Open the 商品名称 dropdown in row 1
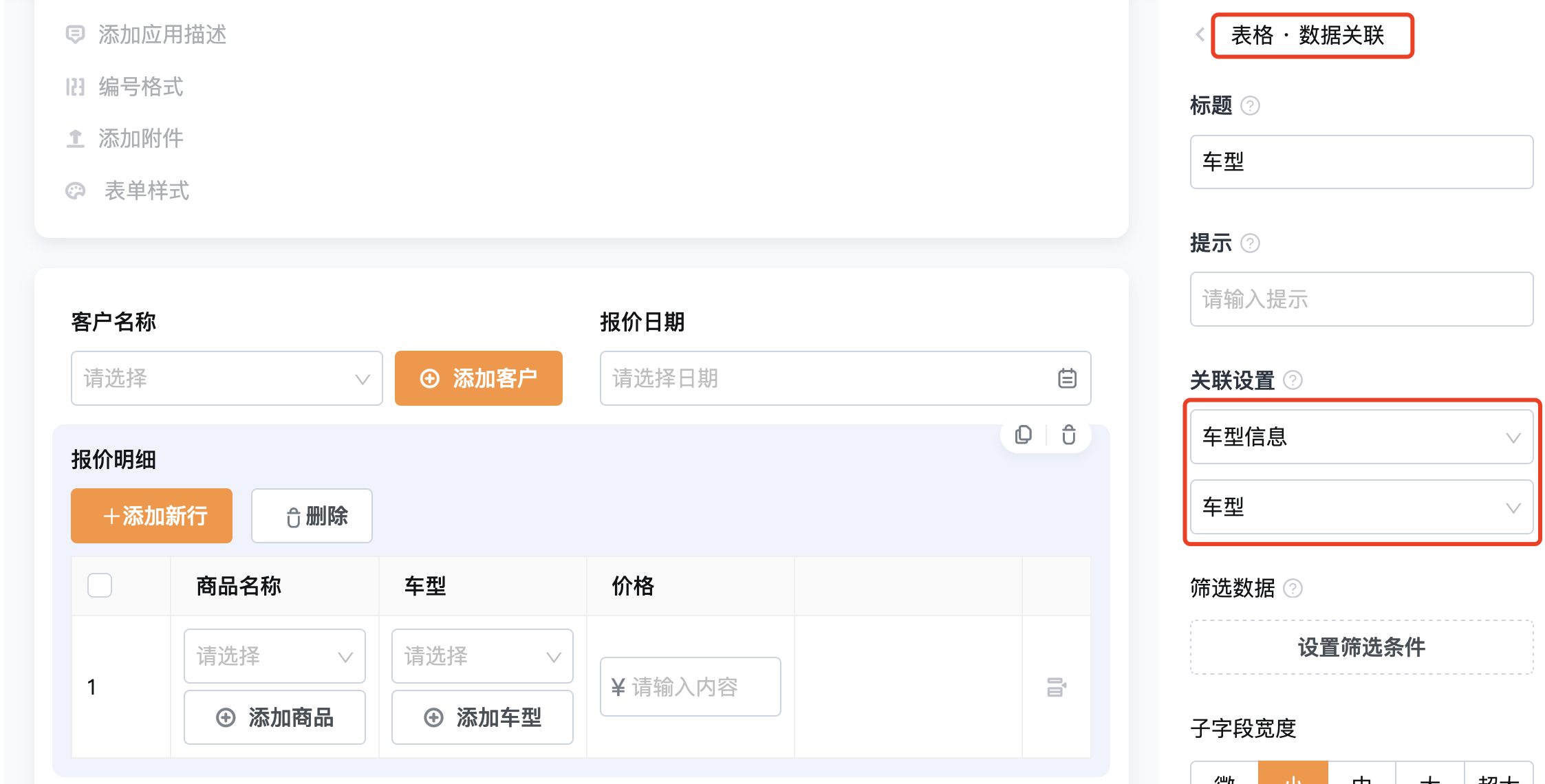Screen dimensions: 1545x784 tap(274, 656)
